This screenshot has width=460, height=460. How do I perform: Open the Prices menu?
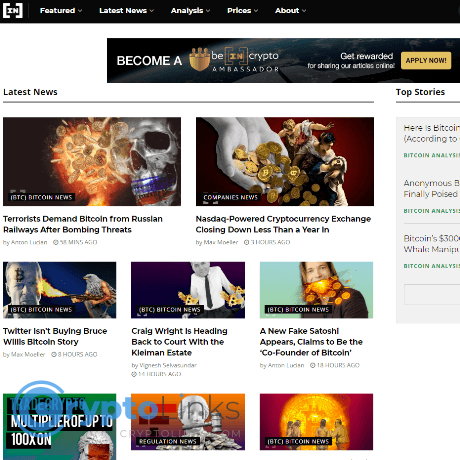coord(242,11)
